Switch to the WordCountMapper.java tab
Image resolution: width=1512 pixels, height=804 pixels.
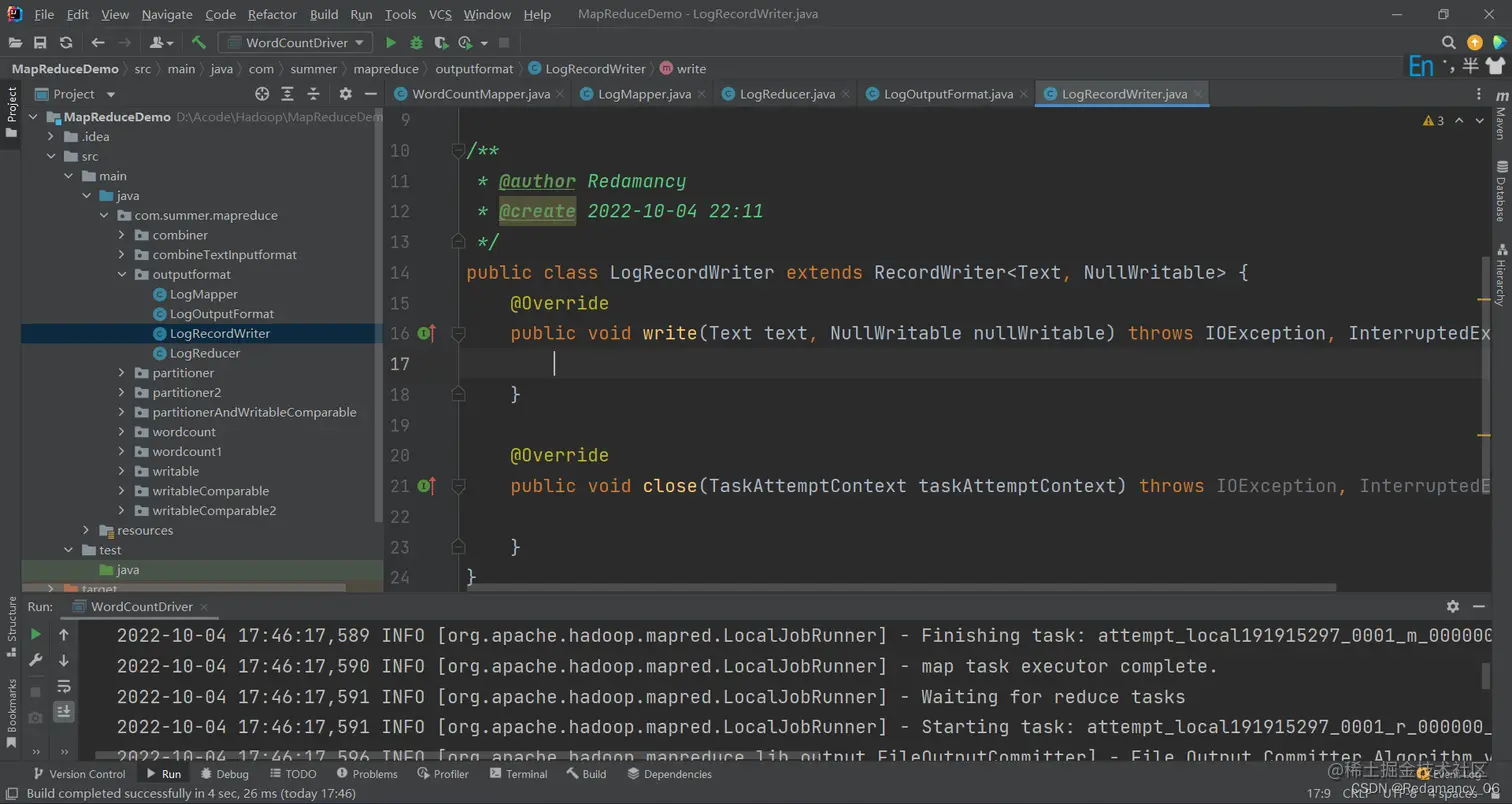480,94
